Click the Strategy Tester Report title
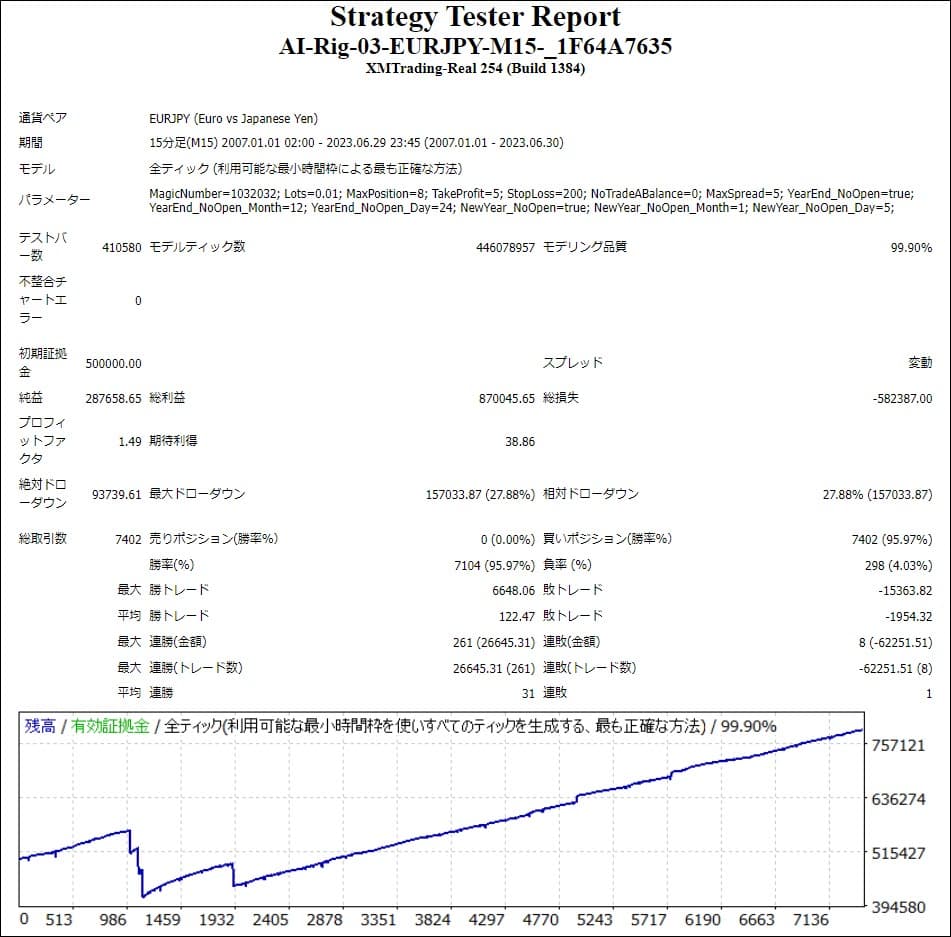 point(475,17)
